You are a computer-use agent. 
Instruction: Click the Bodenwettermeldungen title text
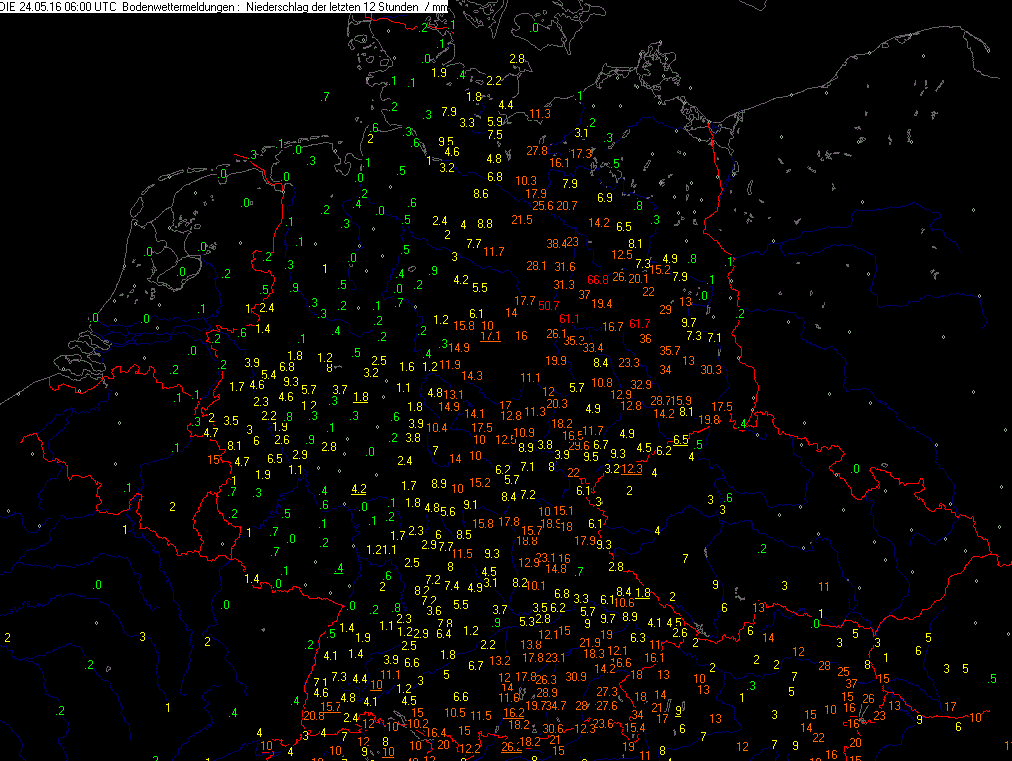coord(180,6)
